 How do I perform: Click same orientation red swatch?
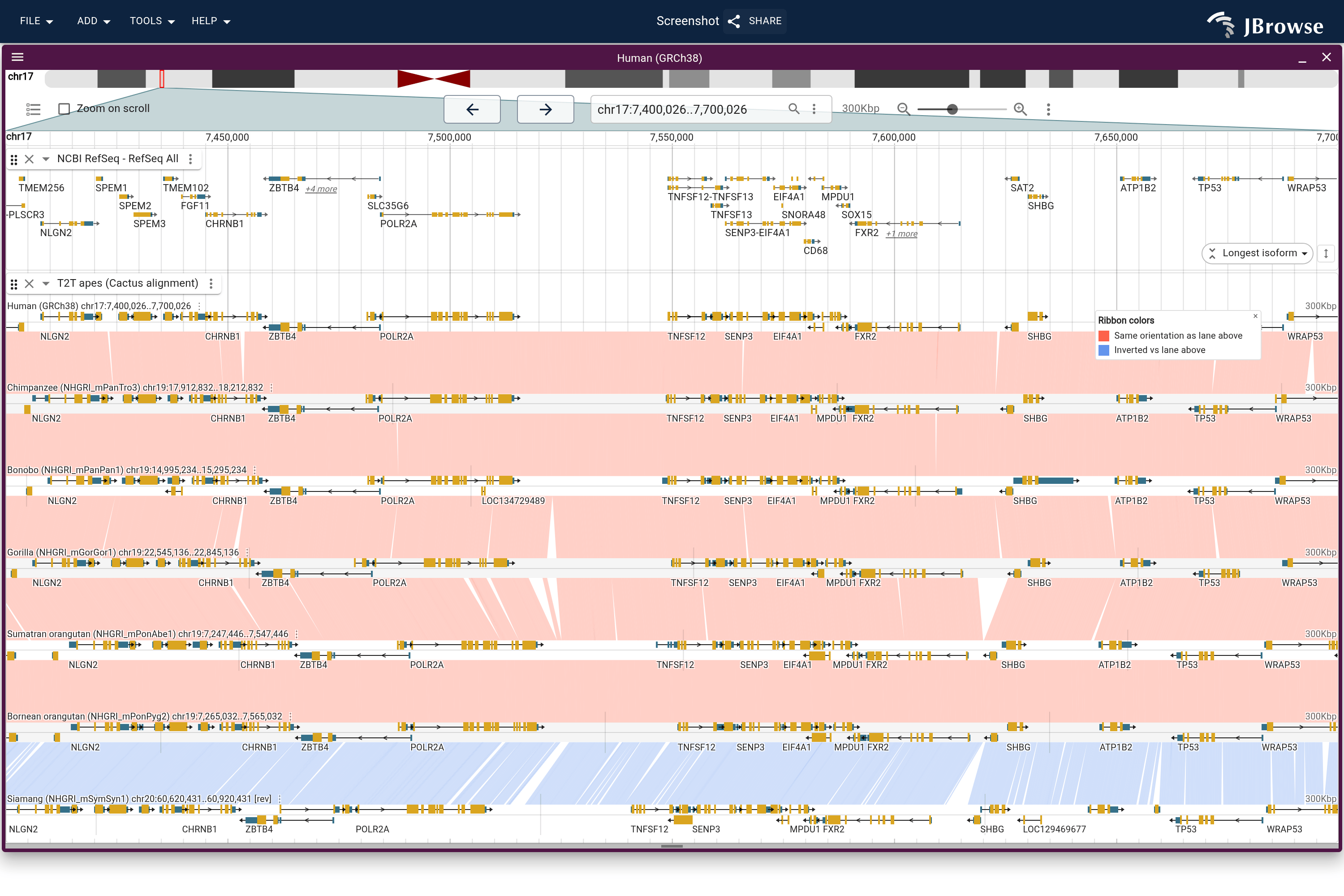click(1103, 336)
